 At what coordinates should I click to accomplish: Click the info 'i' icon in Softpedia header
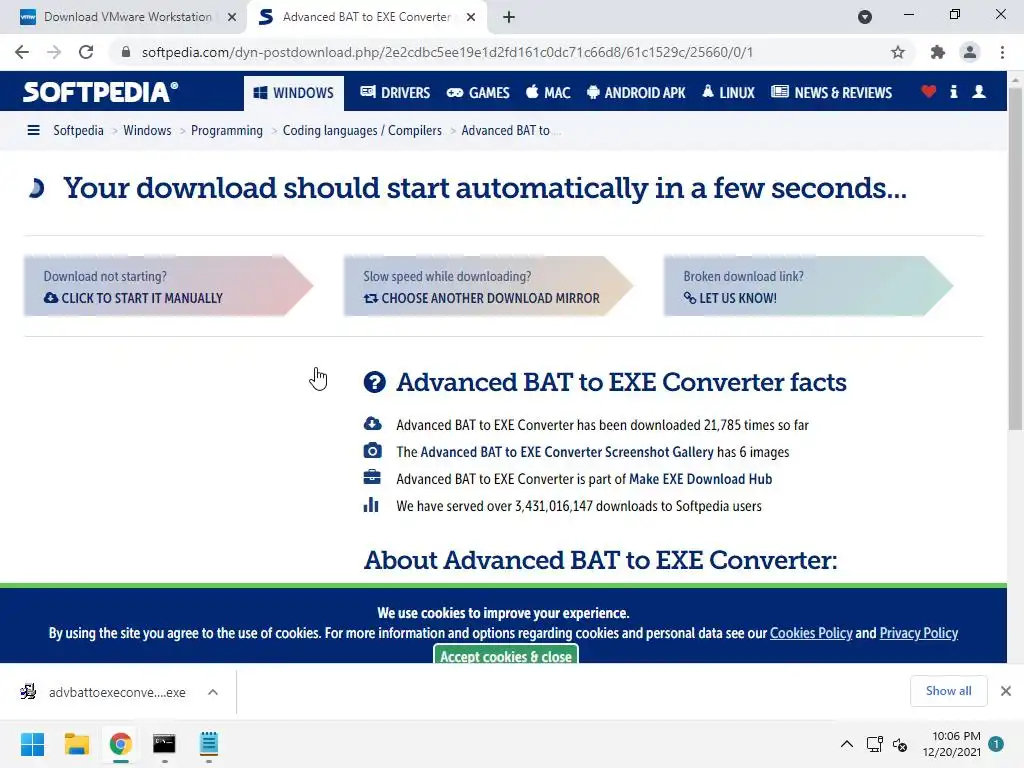click(x=953, y=91)
